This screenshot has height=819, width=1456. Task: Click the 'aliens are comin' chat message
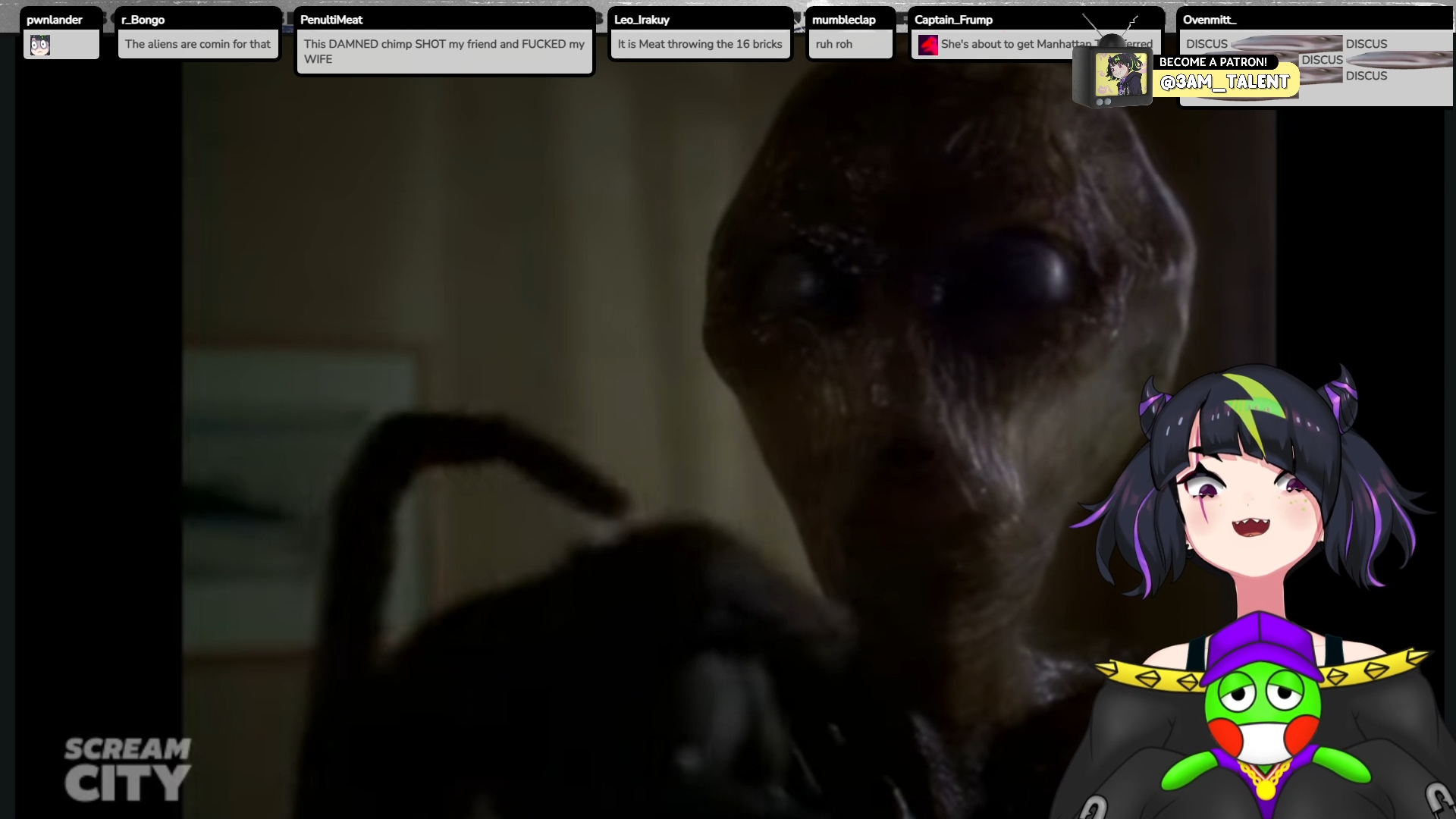coord(197,44)
